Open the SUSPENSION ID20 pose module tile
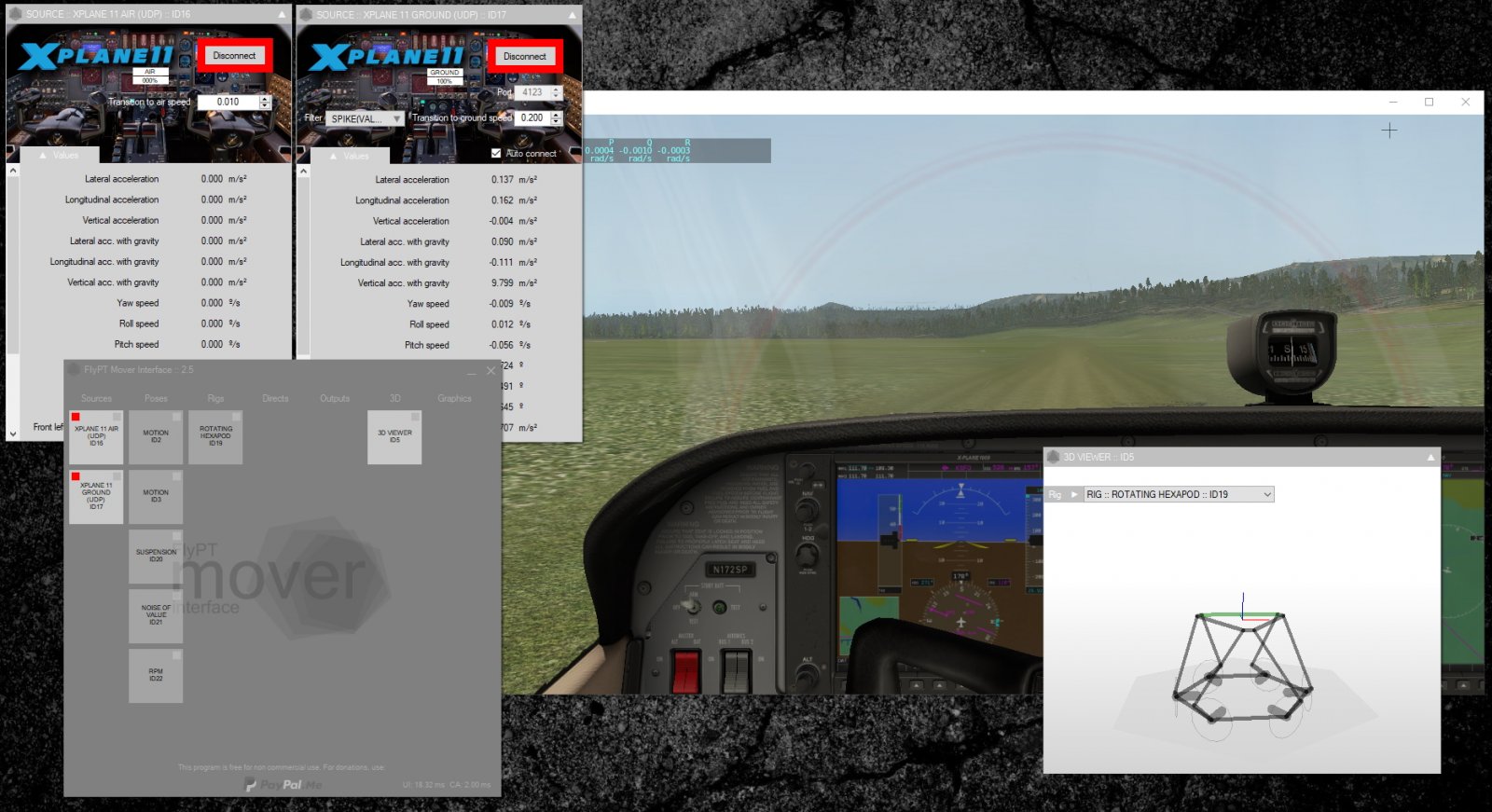This screenshot has width=1492, height=812. click(x=156, y=557)
